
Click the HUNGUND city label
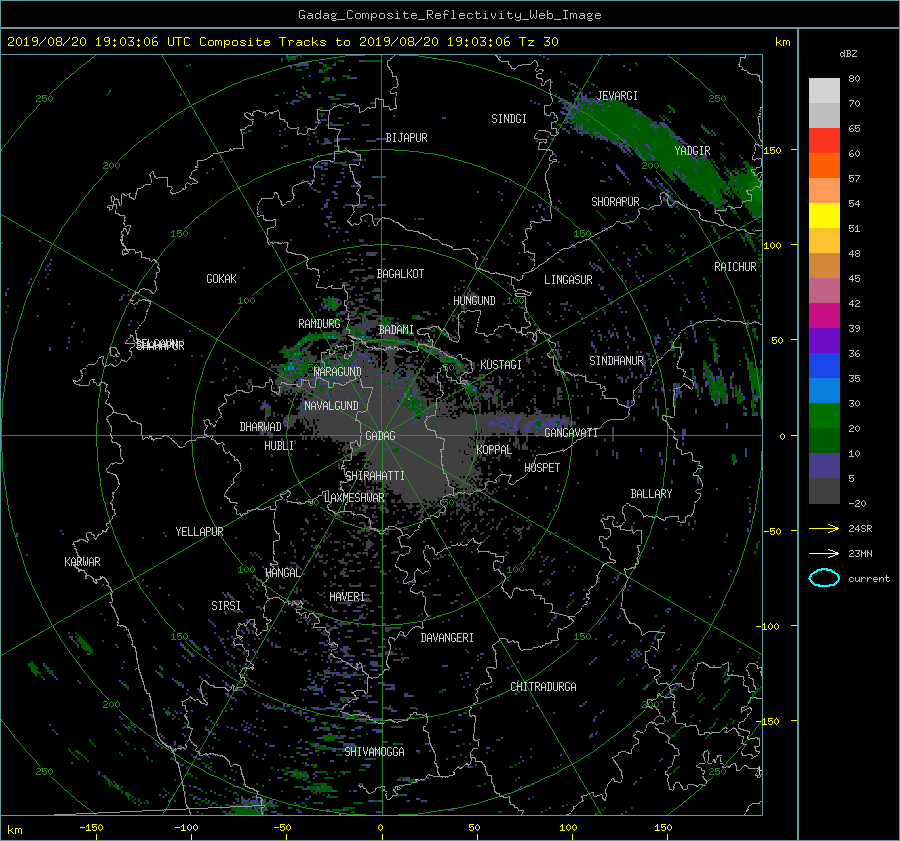click(x=474, y=301)
